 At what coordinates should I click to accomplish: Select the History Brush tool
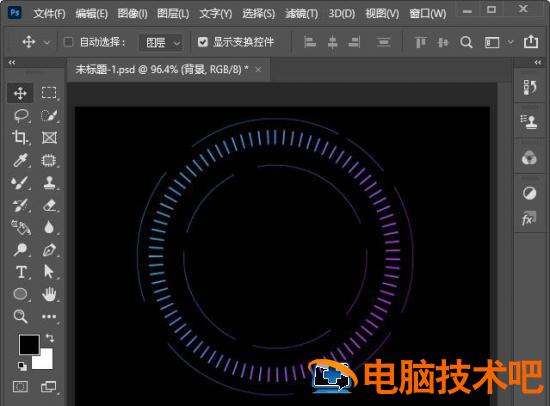[20, 205]
